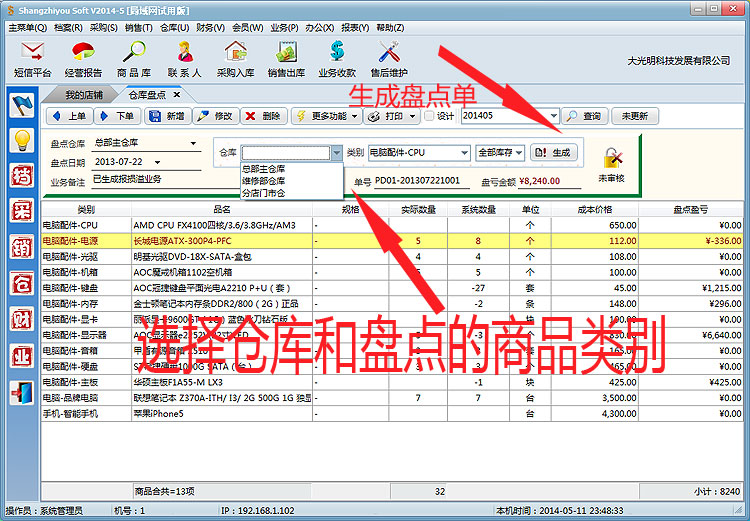The height and width of the screenshot is (521, 750).
Task: Switch to the 我的店铺 tab
Action: click(x=84, y=95)
